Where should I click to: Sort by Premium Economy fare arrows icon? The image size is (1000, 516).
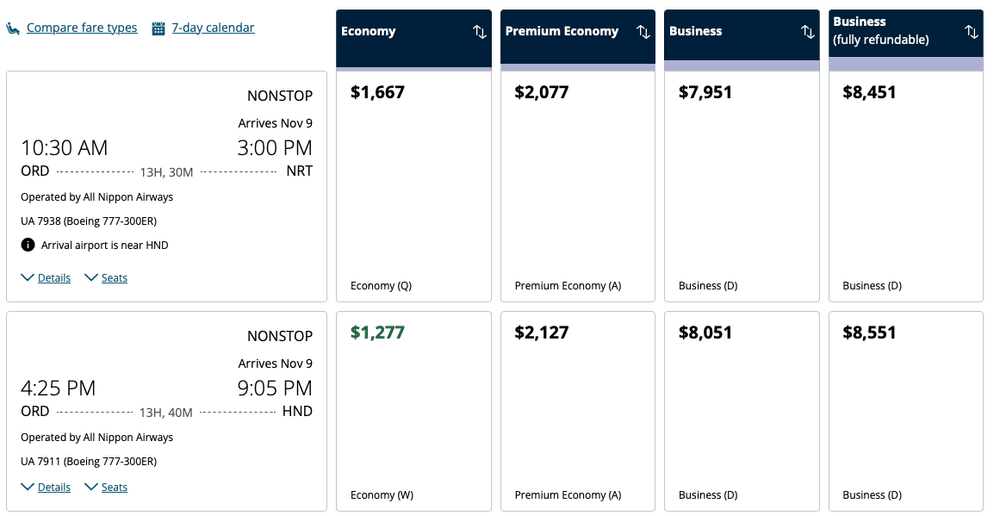point(643,32)
